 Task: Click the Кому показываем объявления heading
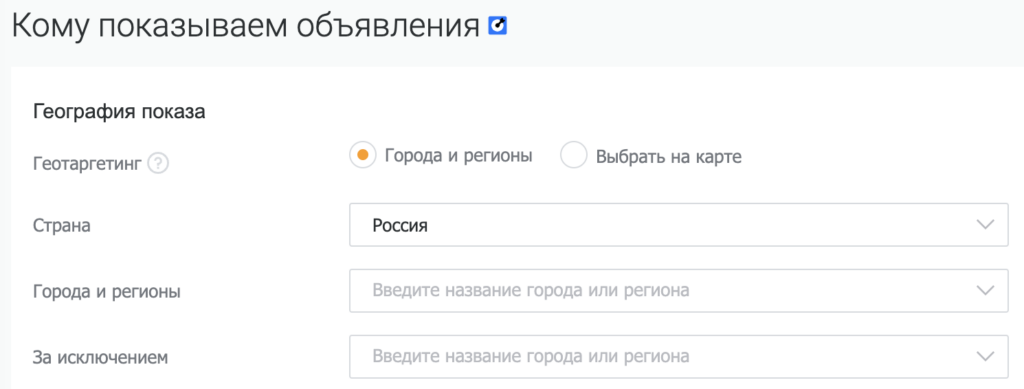pyautogui.click(x=246, y=27)
